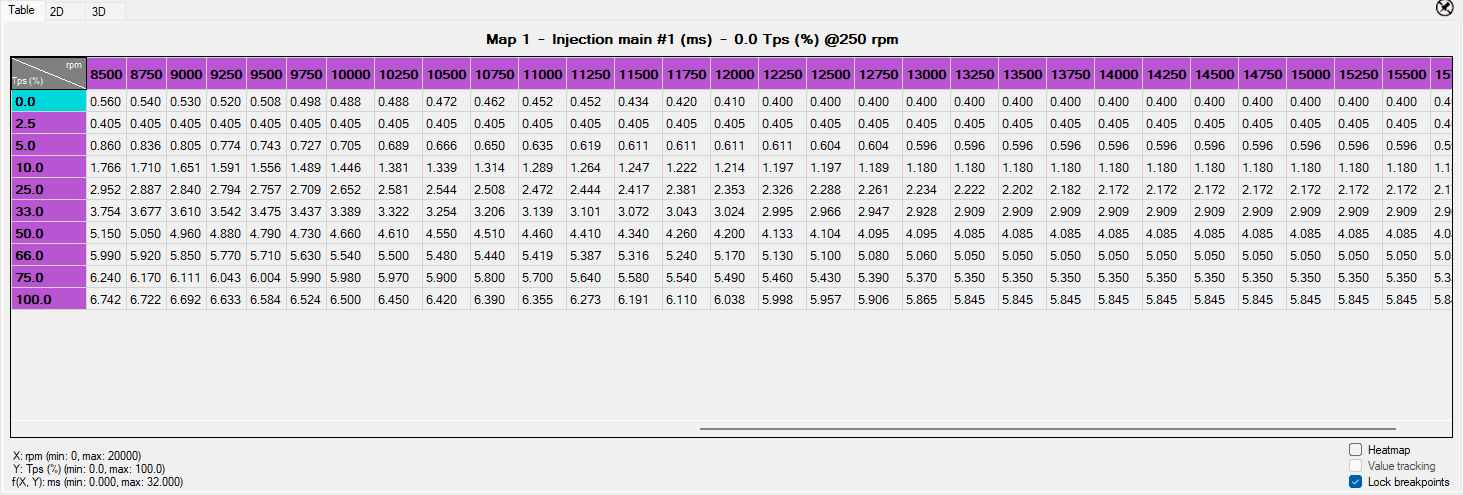Screen dimensions: 1463x495
Task: Select cell value 6.742 in the table
Action: point(106,299)
